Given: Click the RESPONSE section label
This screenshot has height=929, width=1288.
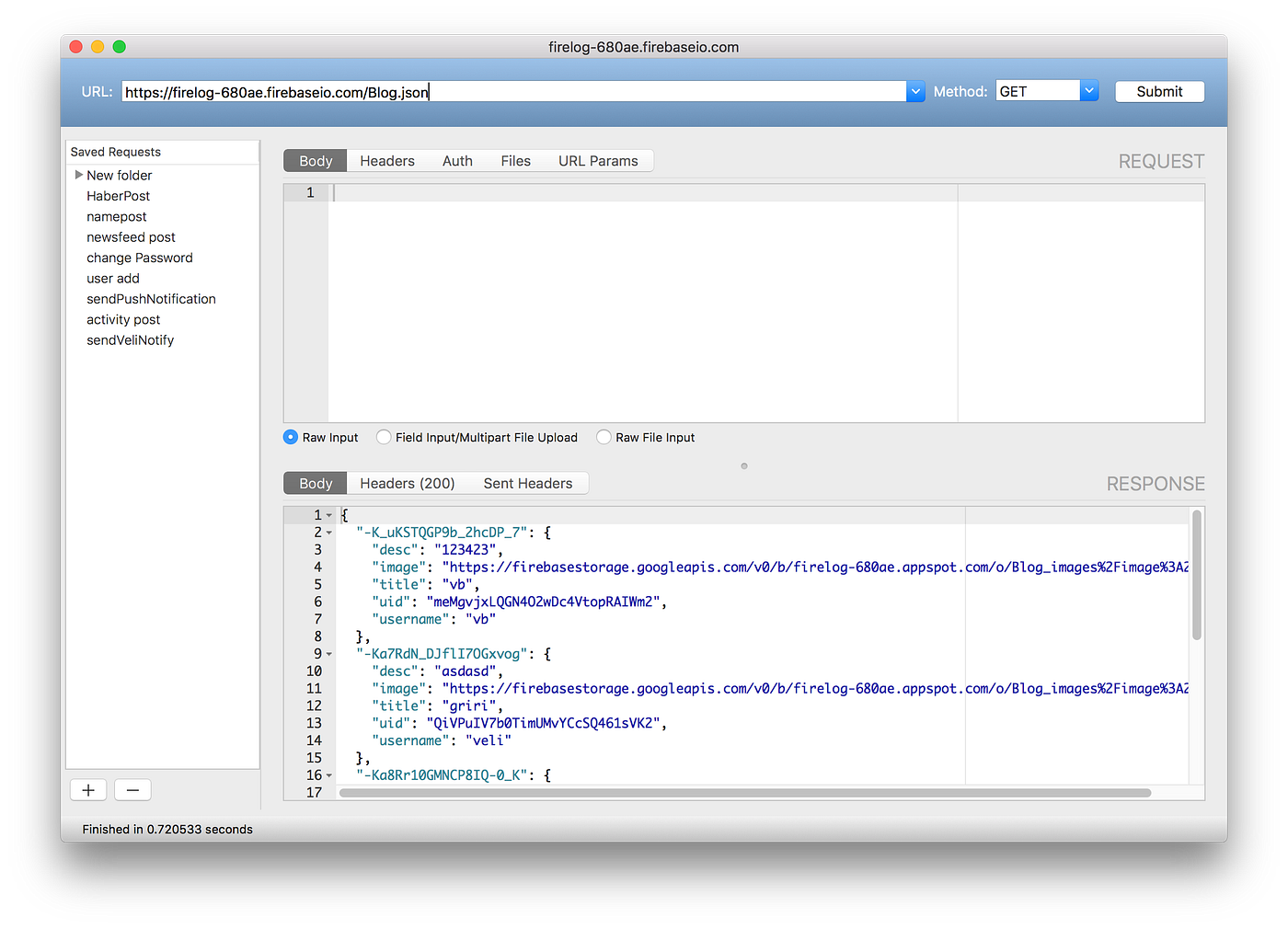Looking at the screenshot, I should (x=1156, y=484).
